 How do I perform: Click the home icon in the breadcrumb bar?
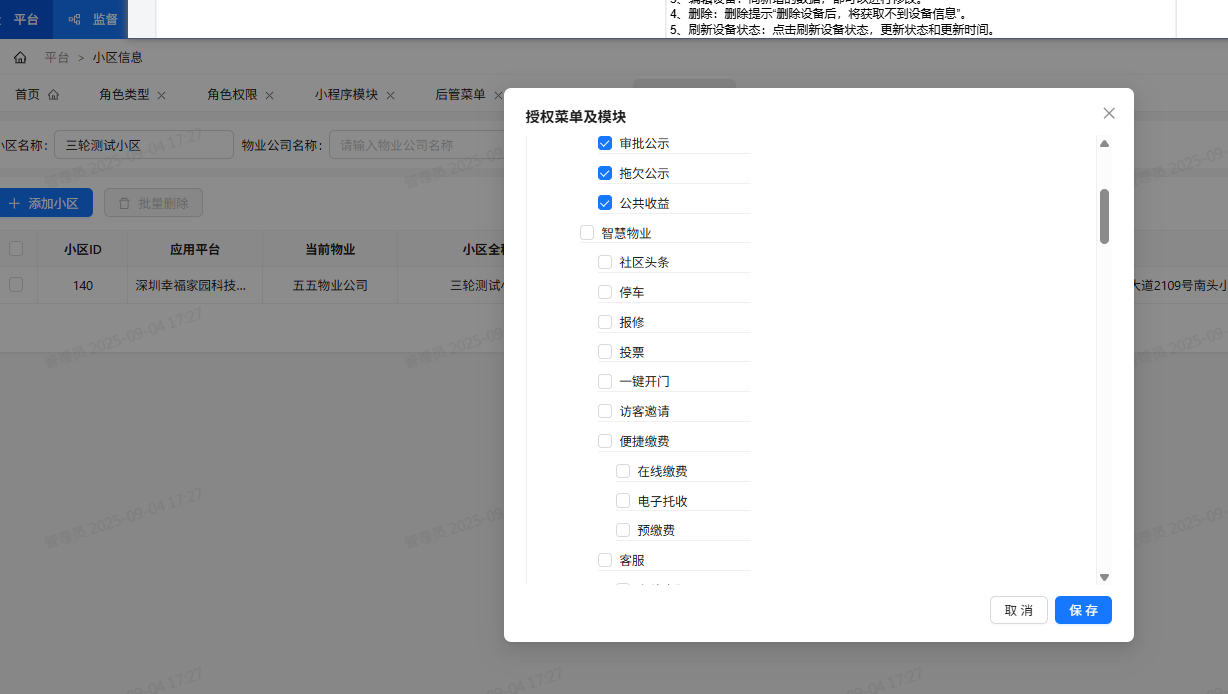pos(20,58)
